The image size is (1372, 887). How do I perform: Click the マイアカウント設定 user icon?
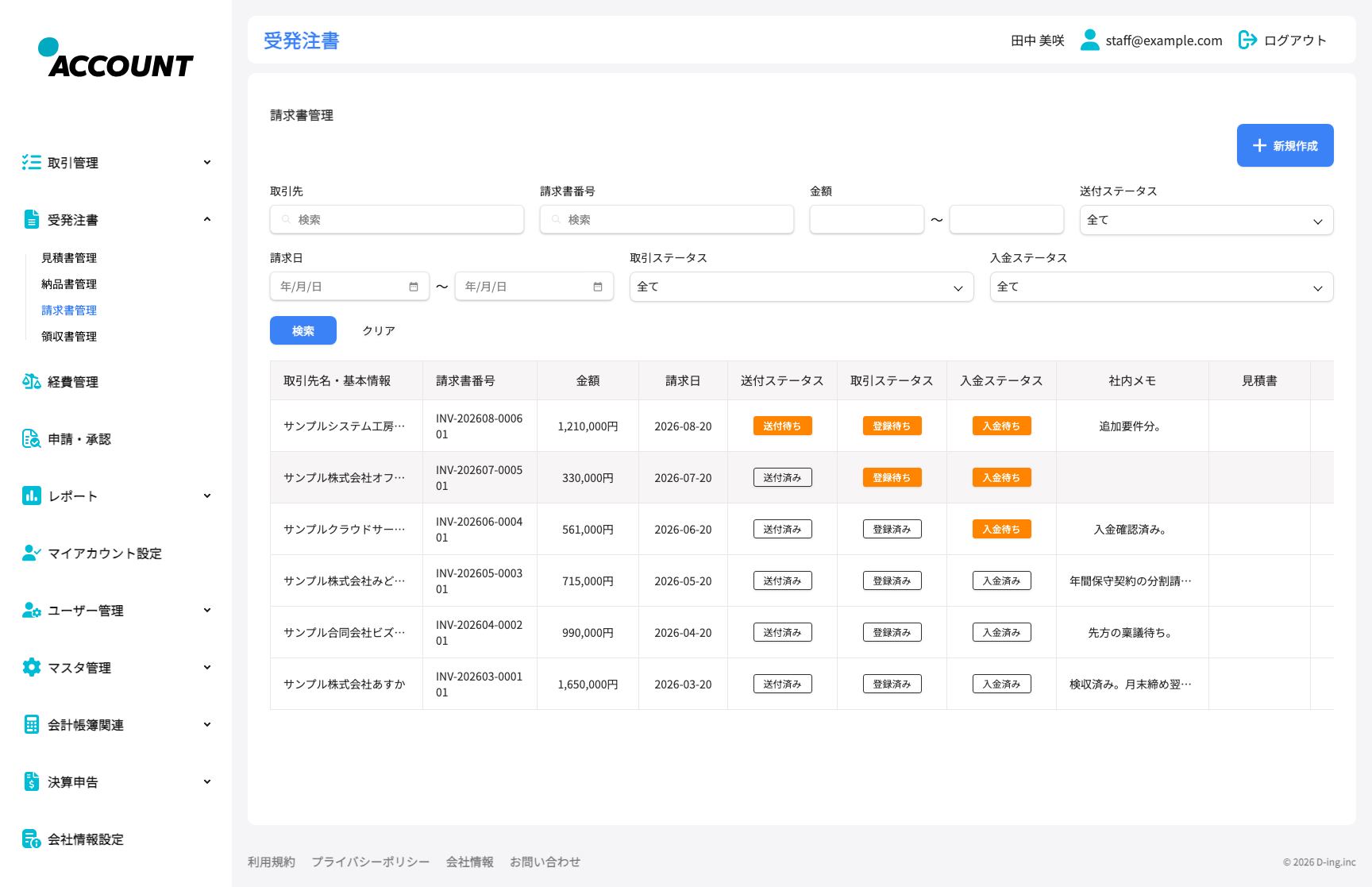click(32, 553)
